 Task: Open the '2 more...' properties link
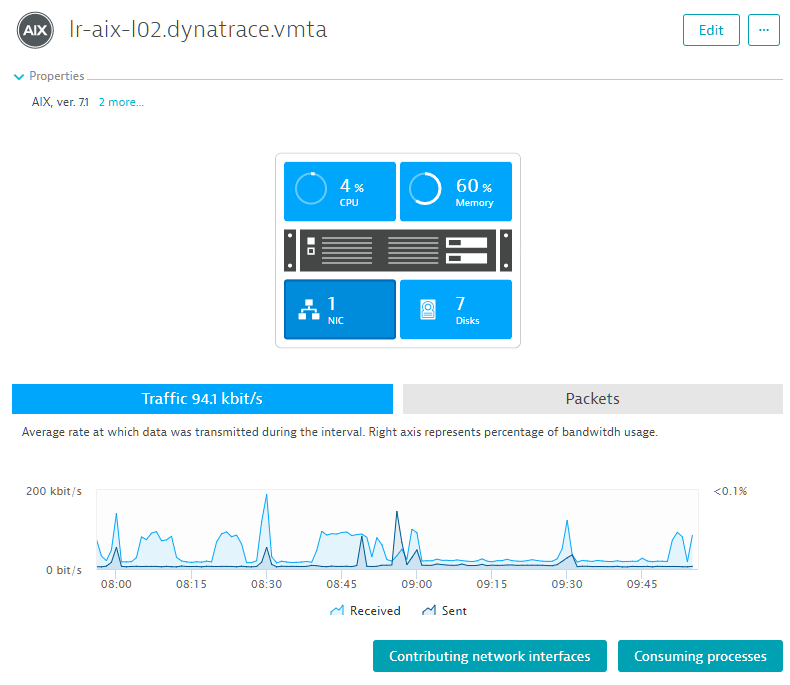tap(121, 102)
